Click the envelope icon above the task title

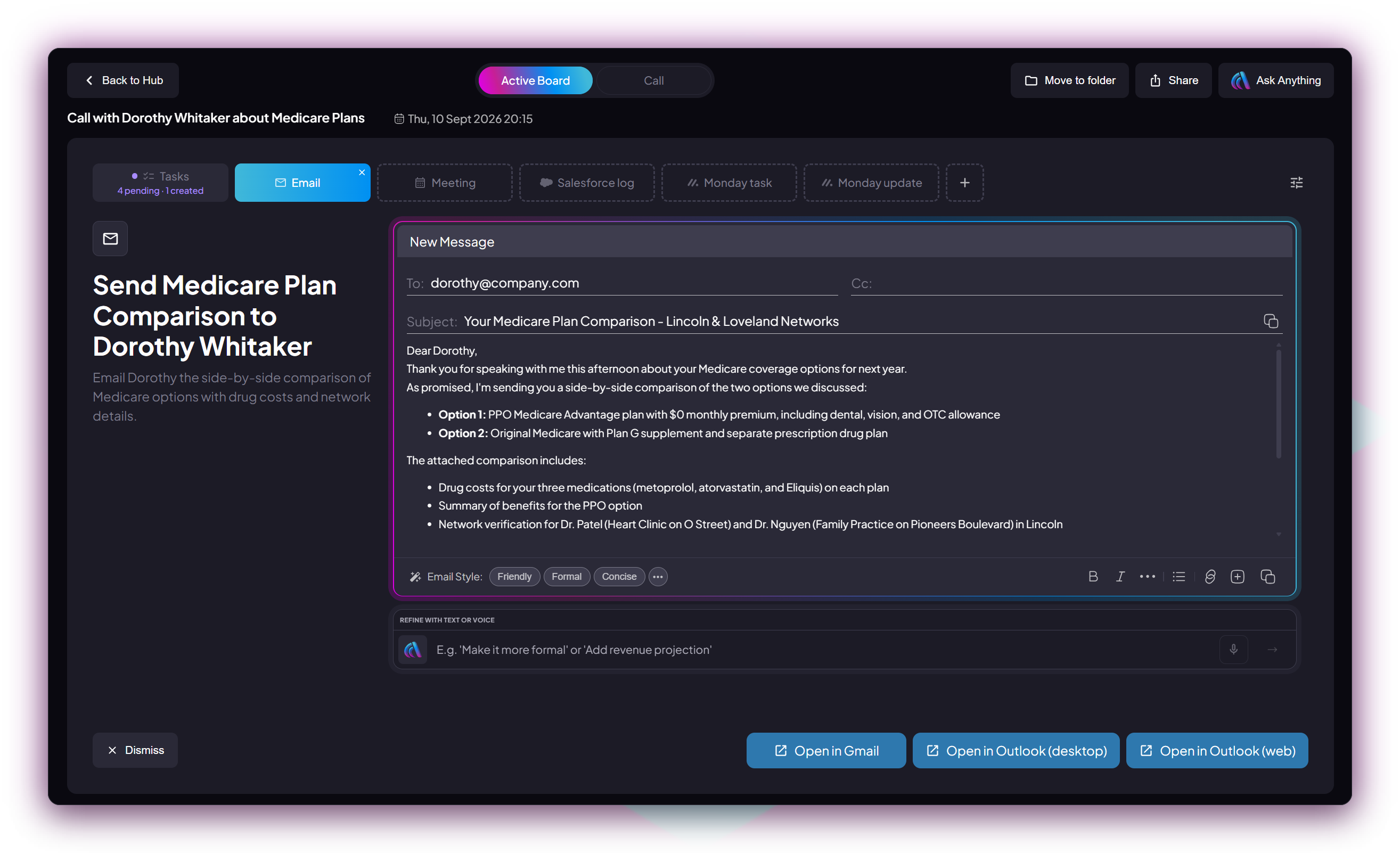[x=110, y=238]
